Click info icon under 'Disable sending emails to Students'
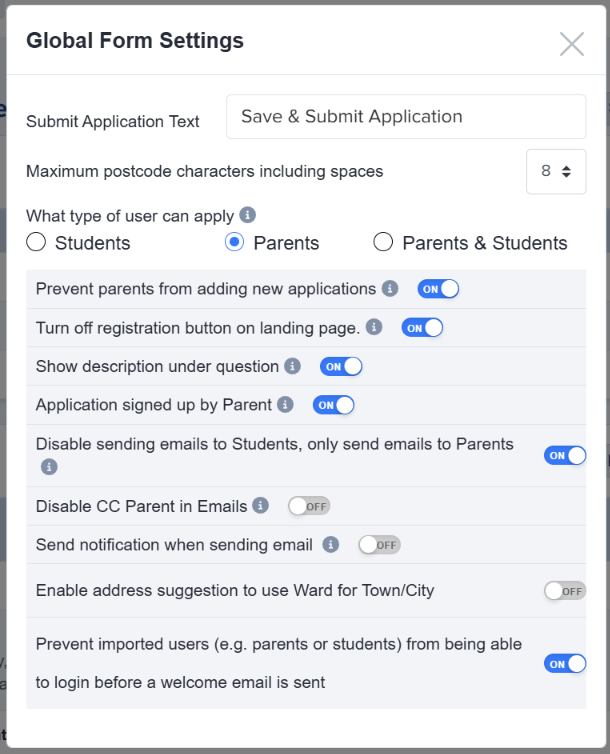Viewport: 610px width, 754px height. pos(49,466)
